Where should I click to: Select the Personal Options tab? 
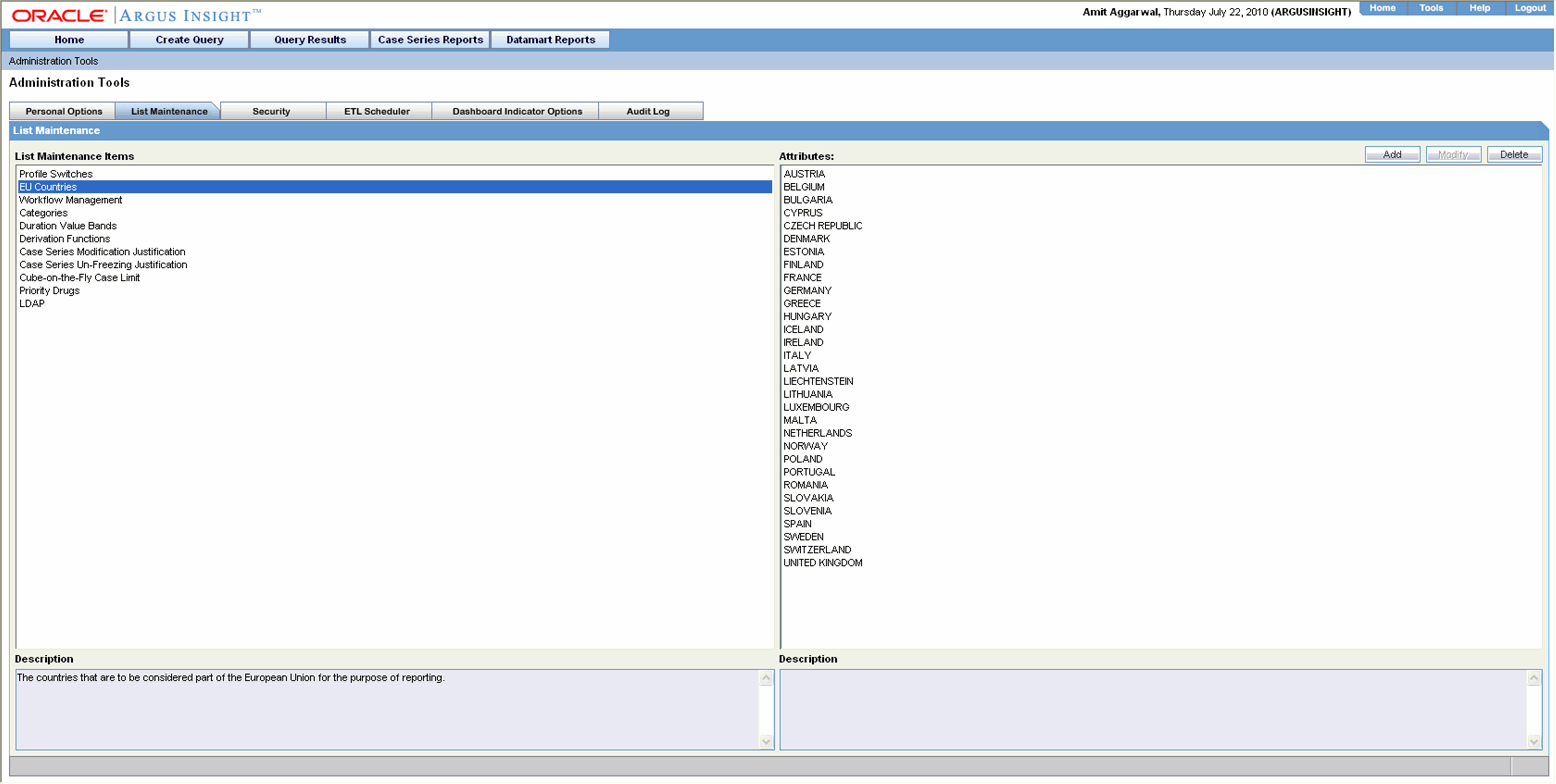pyautogui.click(x=63, y=111)
